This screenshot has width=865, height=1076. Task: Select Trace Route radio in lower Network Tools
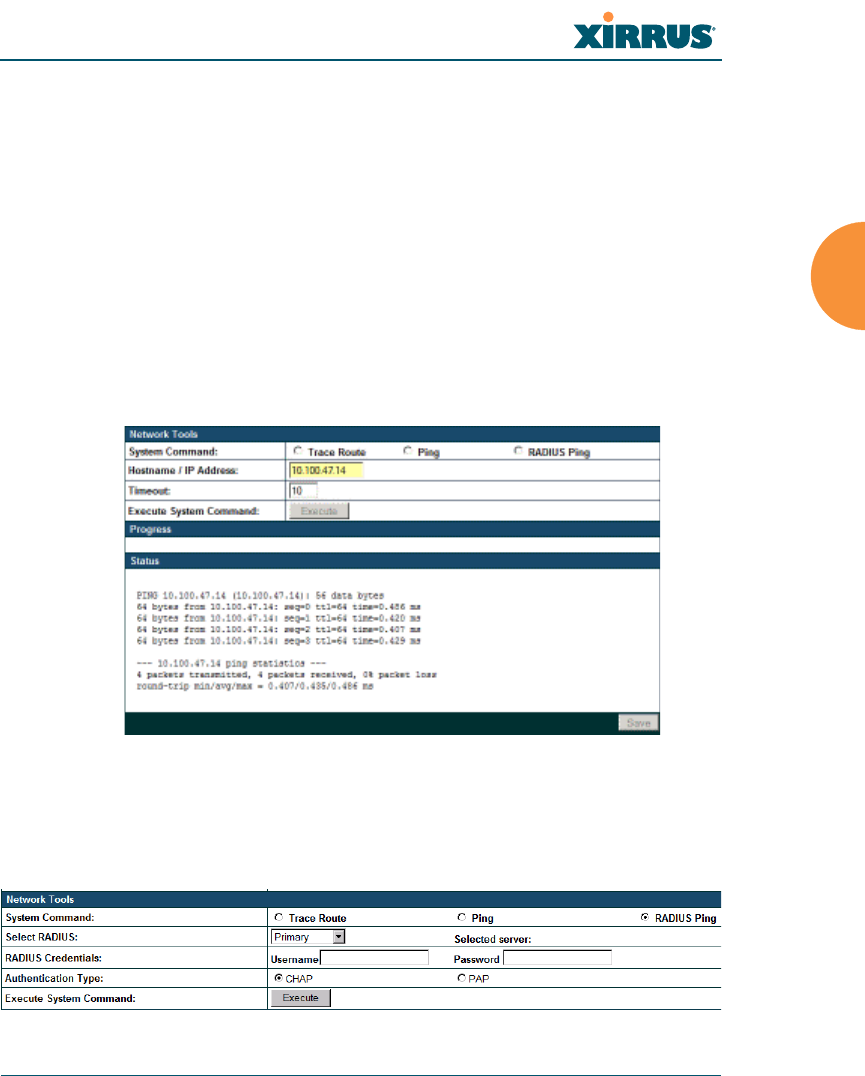tap(279, 917)
